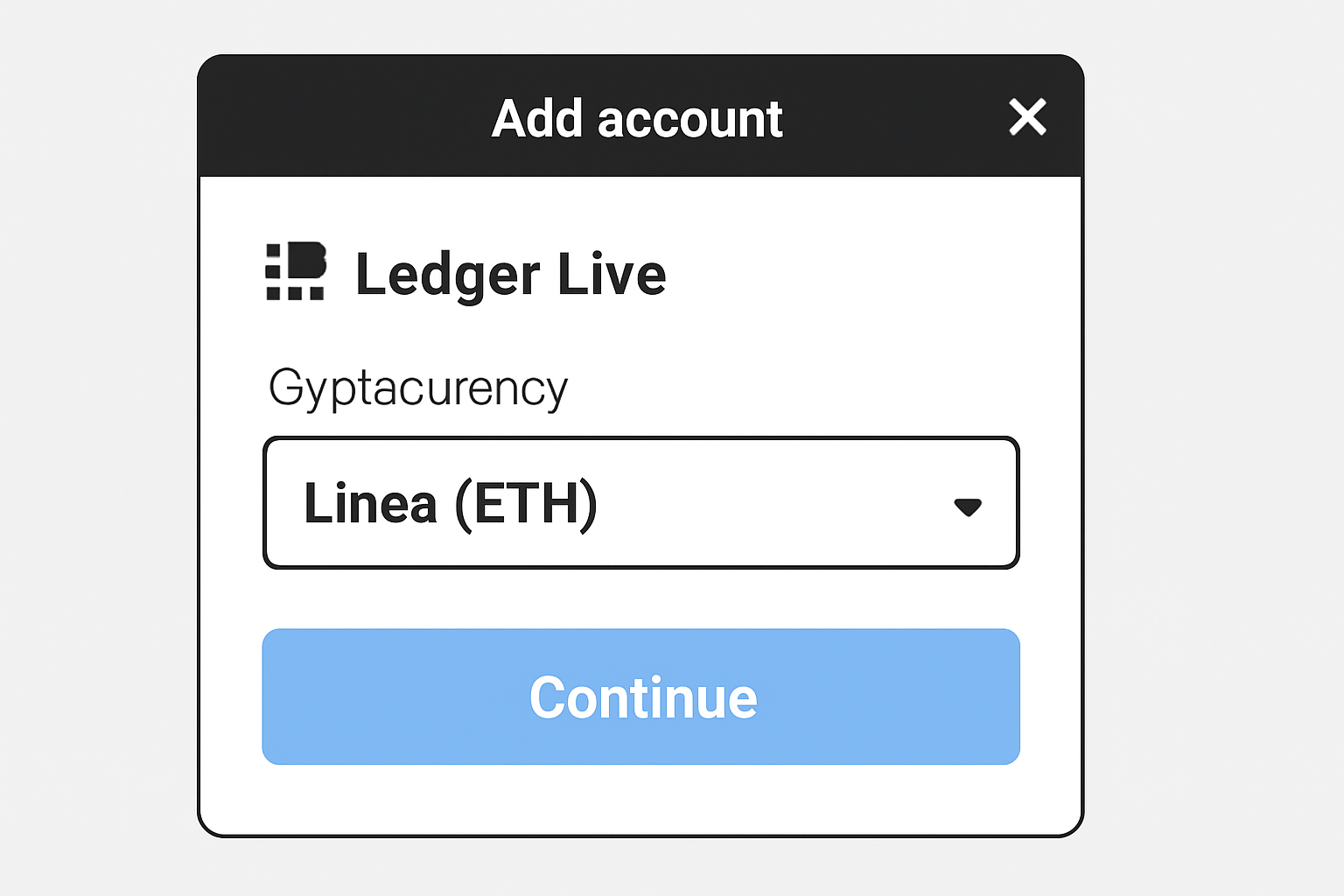Image resolution: width=1344 pixels, height=896 pixels.
Task: Click the blue Continue button label
Action: coord(643,697)
